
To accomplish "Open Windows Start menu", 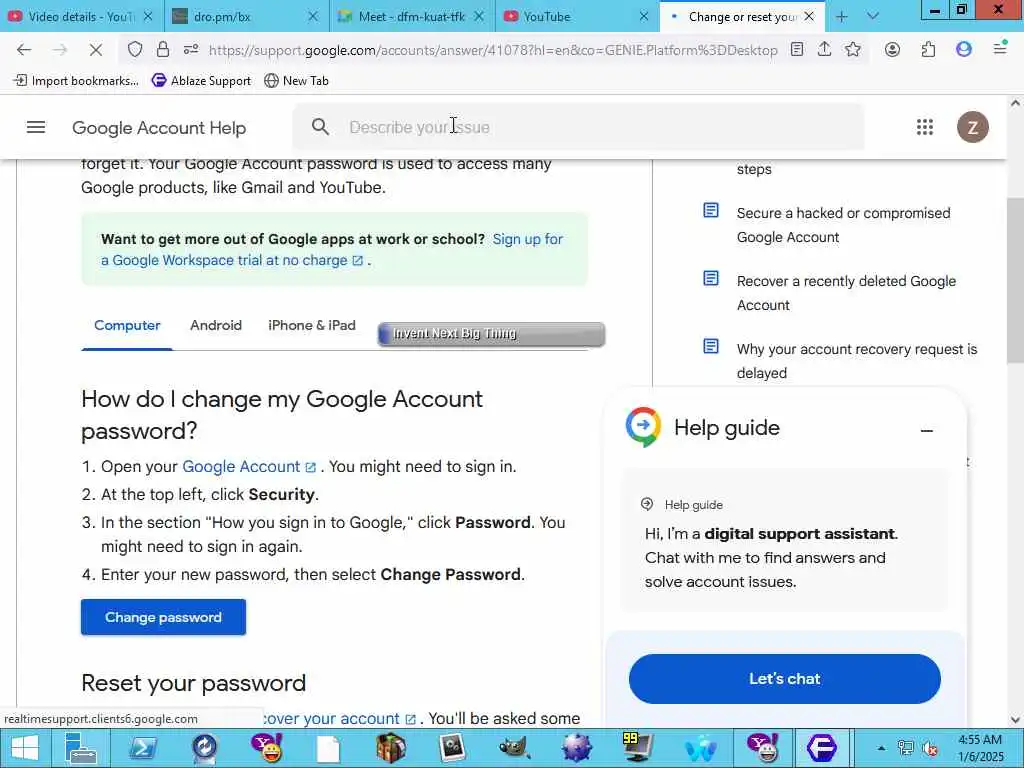I will 25,748.
